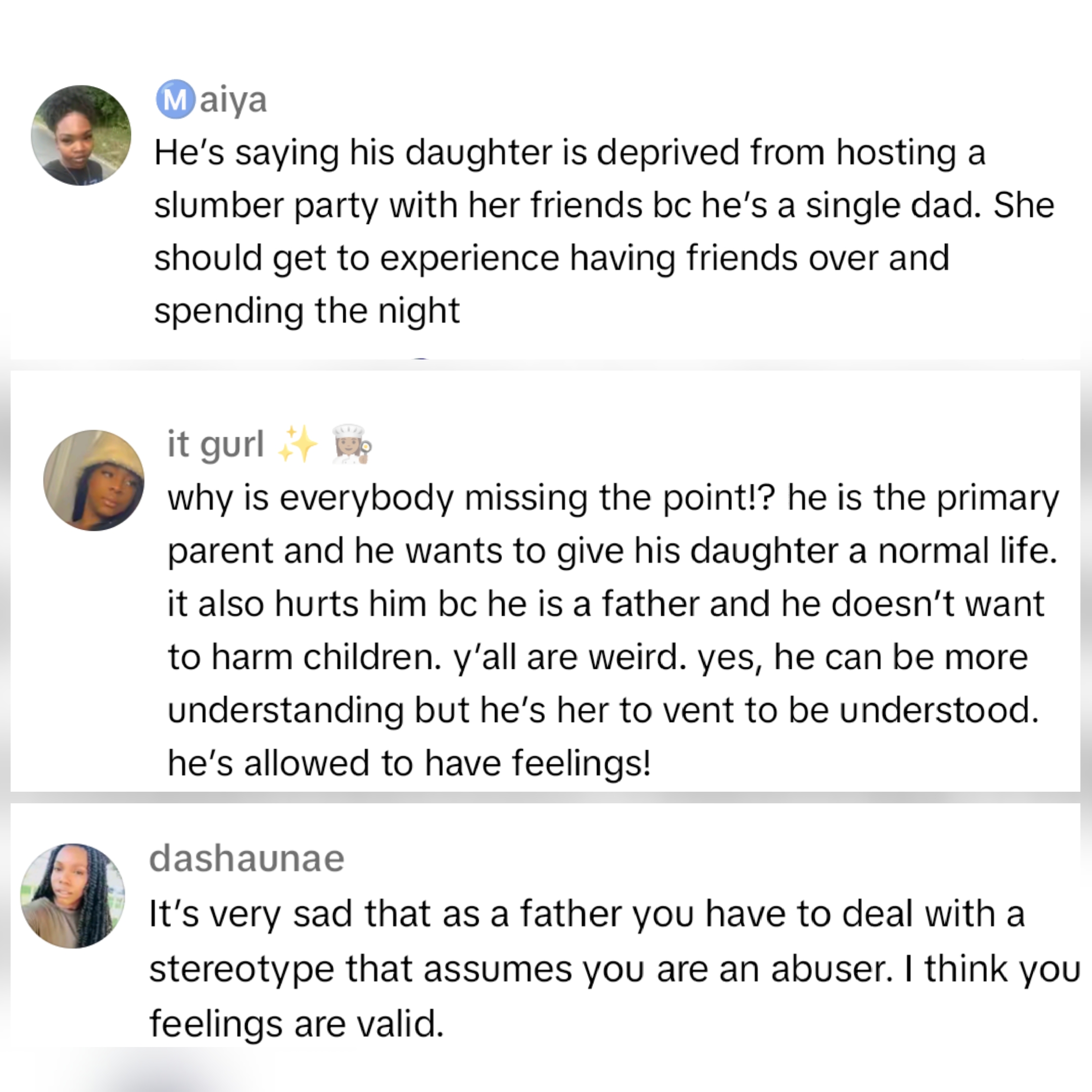Click the 'It's very sad that as a father' line
Screen dimensions: 1092x1092
(x=586, y=915)
